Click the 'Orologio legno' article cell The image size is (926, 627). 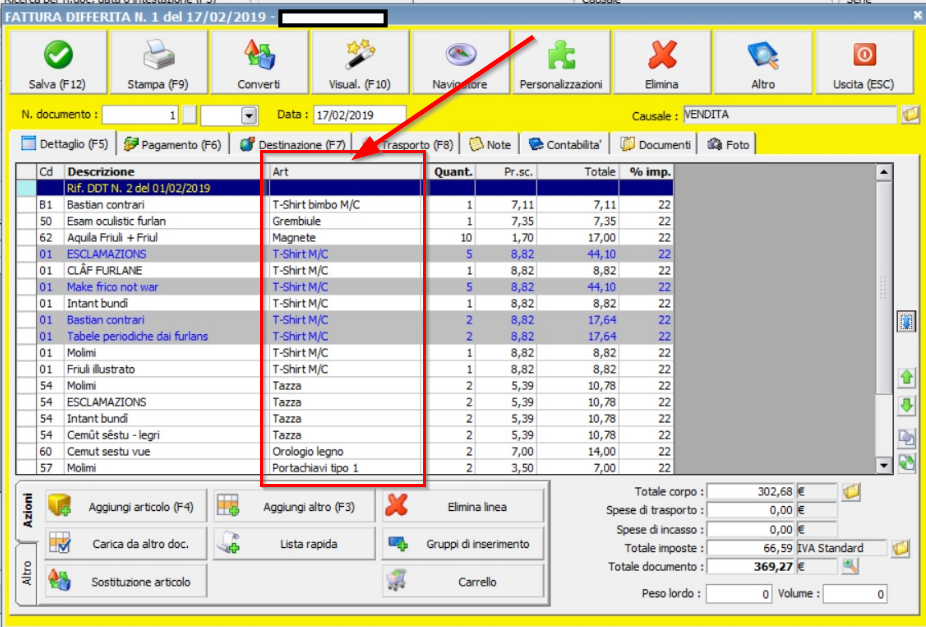pos(345,452)
